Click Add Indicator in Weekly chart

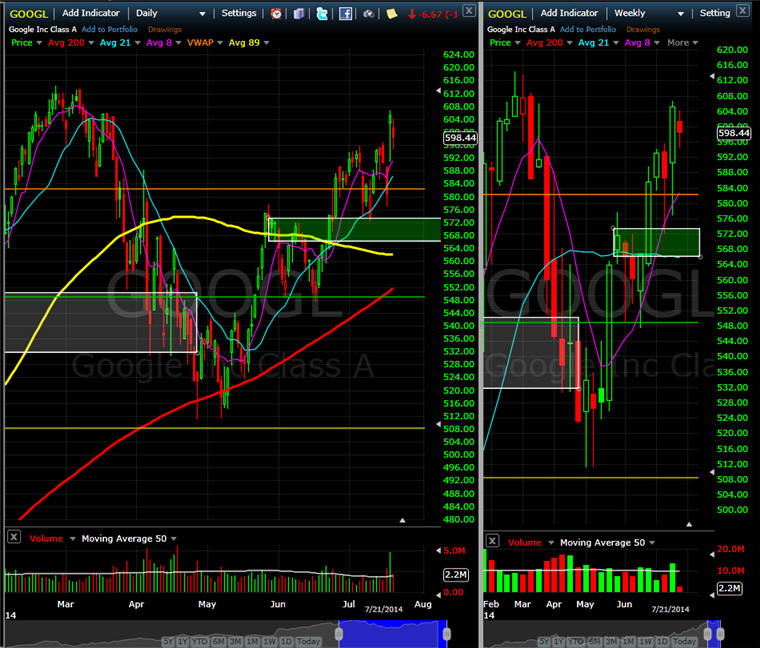coord(569,13)
